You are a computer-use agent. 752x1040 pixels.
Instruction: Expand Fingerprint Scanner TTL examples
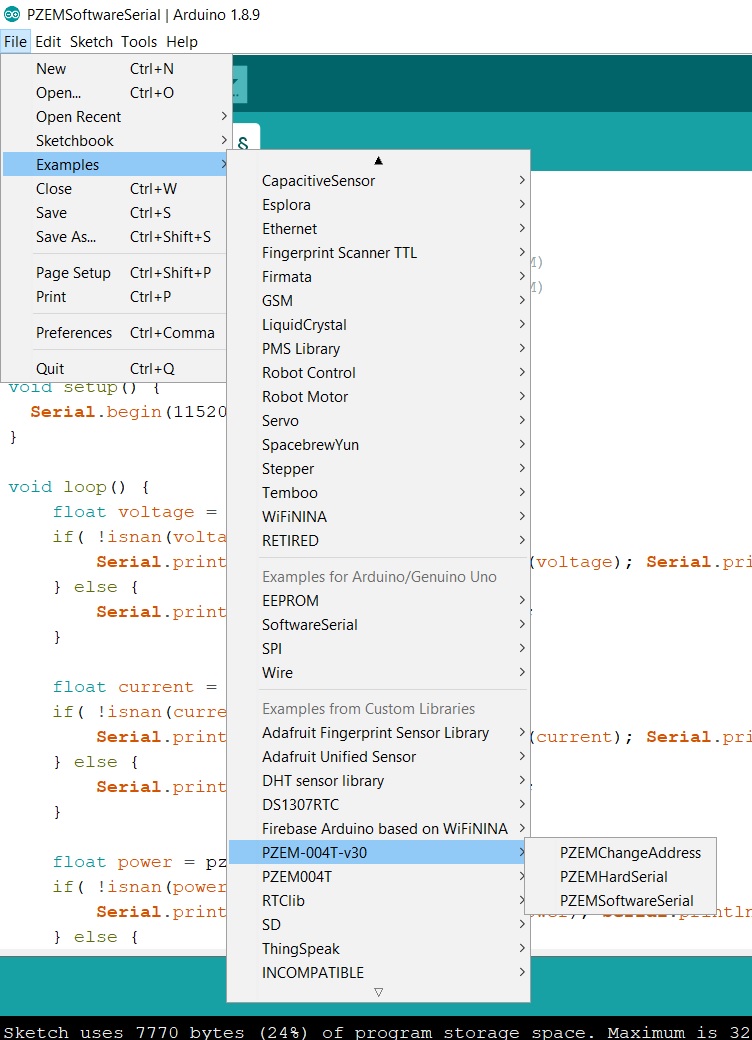click(x=379, y=253)
